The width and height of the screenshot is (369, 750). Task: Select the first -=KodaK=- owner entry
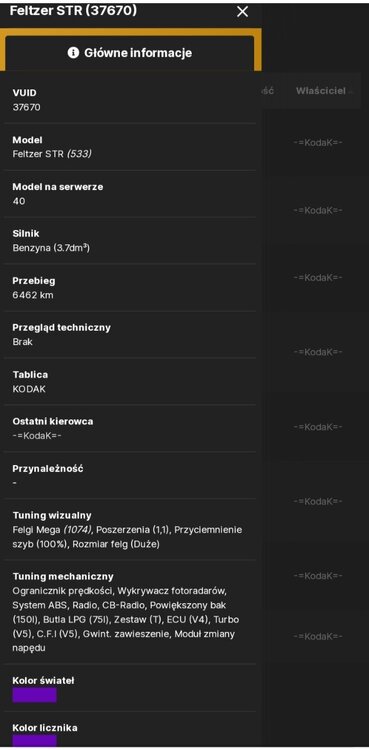coord(318,142)
